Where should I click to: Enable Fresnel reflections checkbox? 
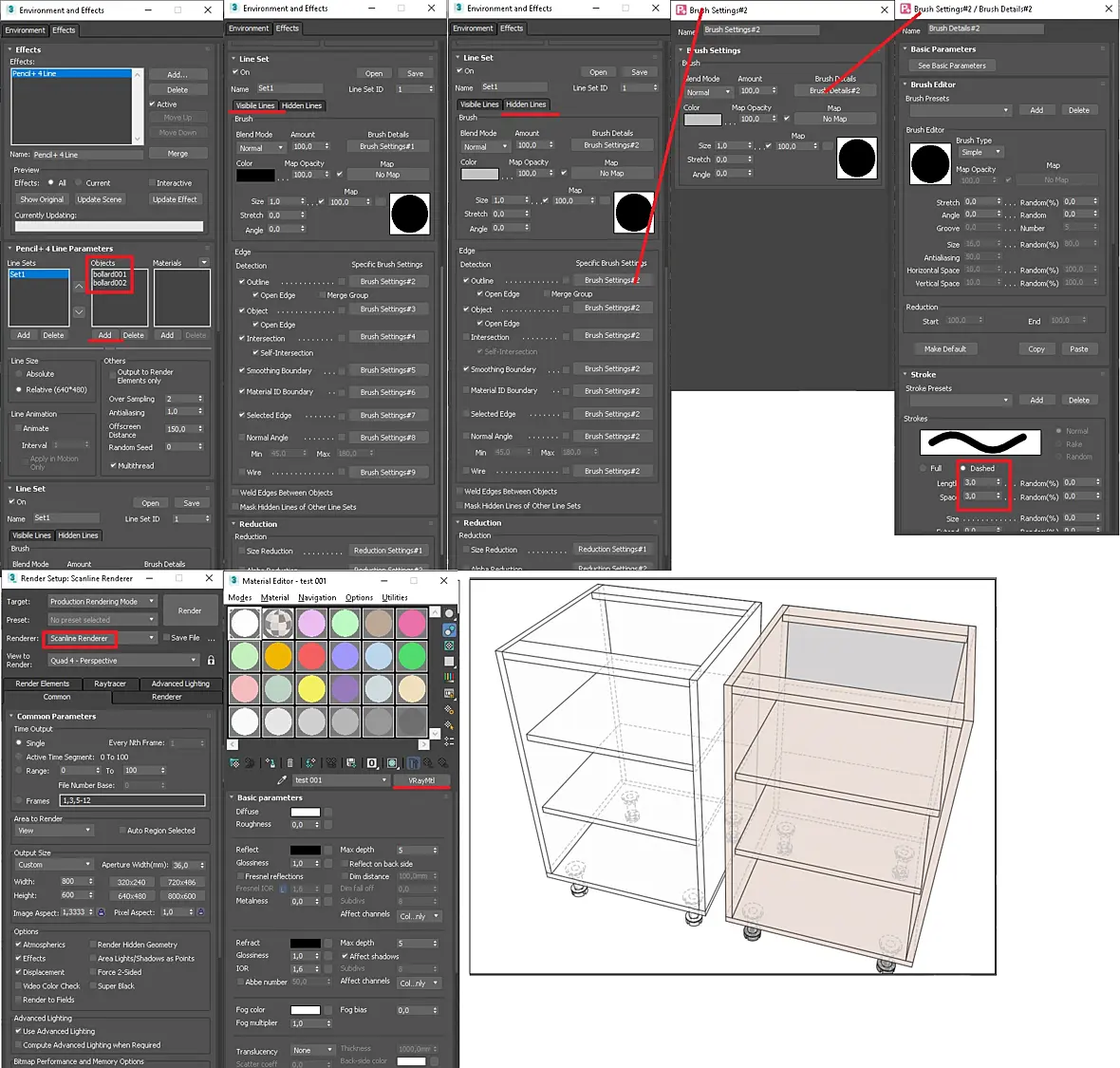click(x=240, y=876)
